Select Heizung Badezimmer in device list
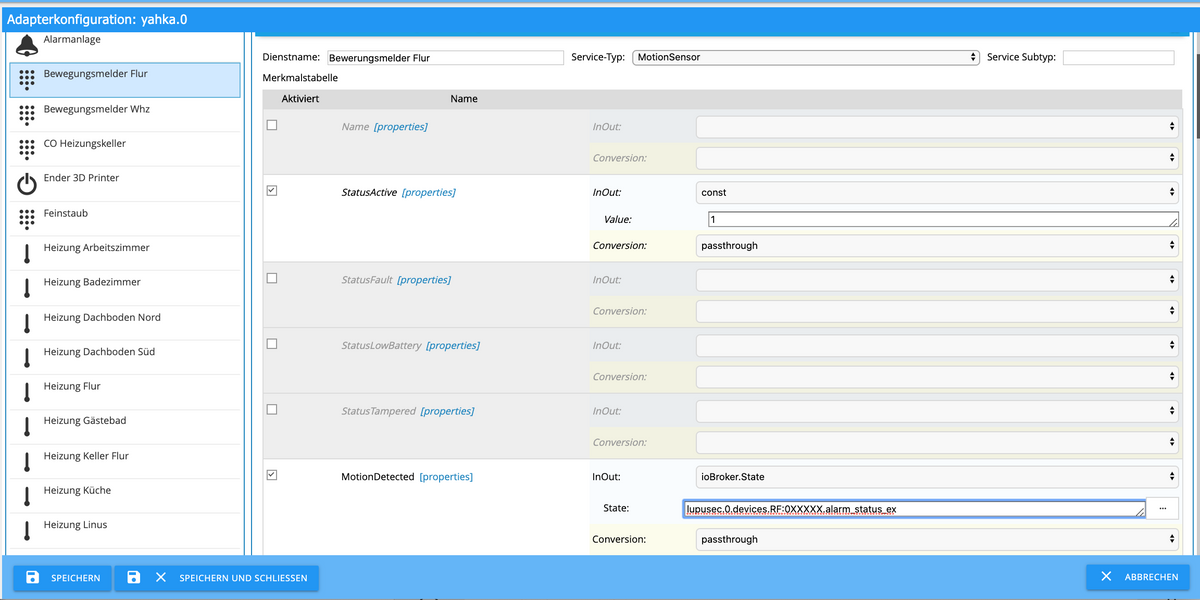This screenshot has height=600, width=1200. point(125,288)
